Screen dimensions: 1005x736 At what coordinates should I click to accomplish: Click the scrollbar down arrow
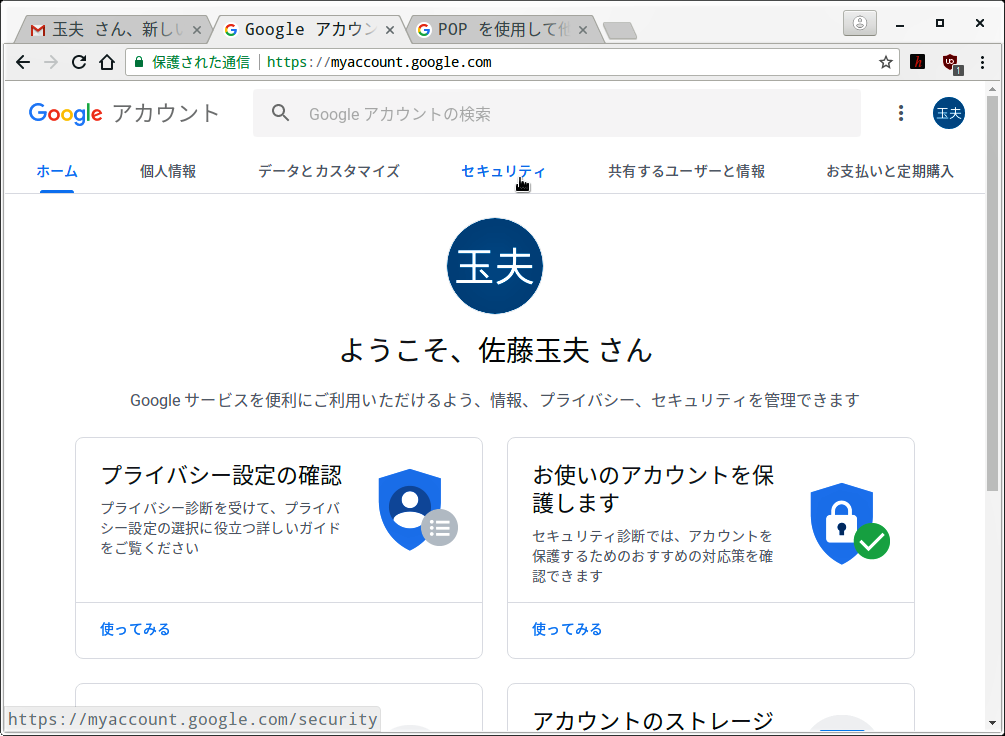(992, 724)
